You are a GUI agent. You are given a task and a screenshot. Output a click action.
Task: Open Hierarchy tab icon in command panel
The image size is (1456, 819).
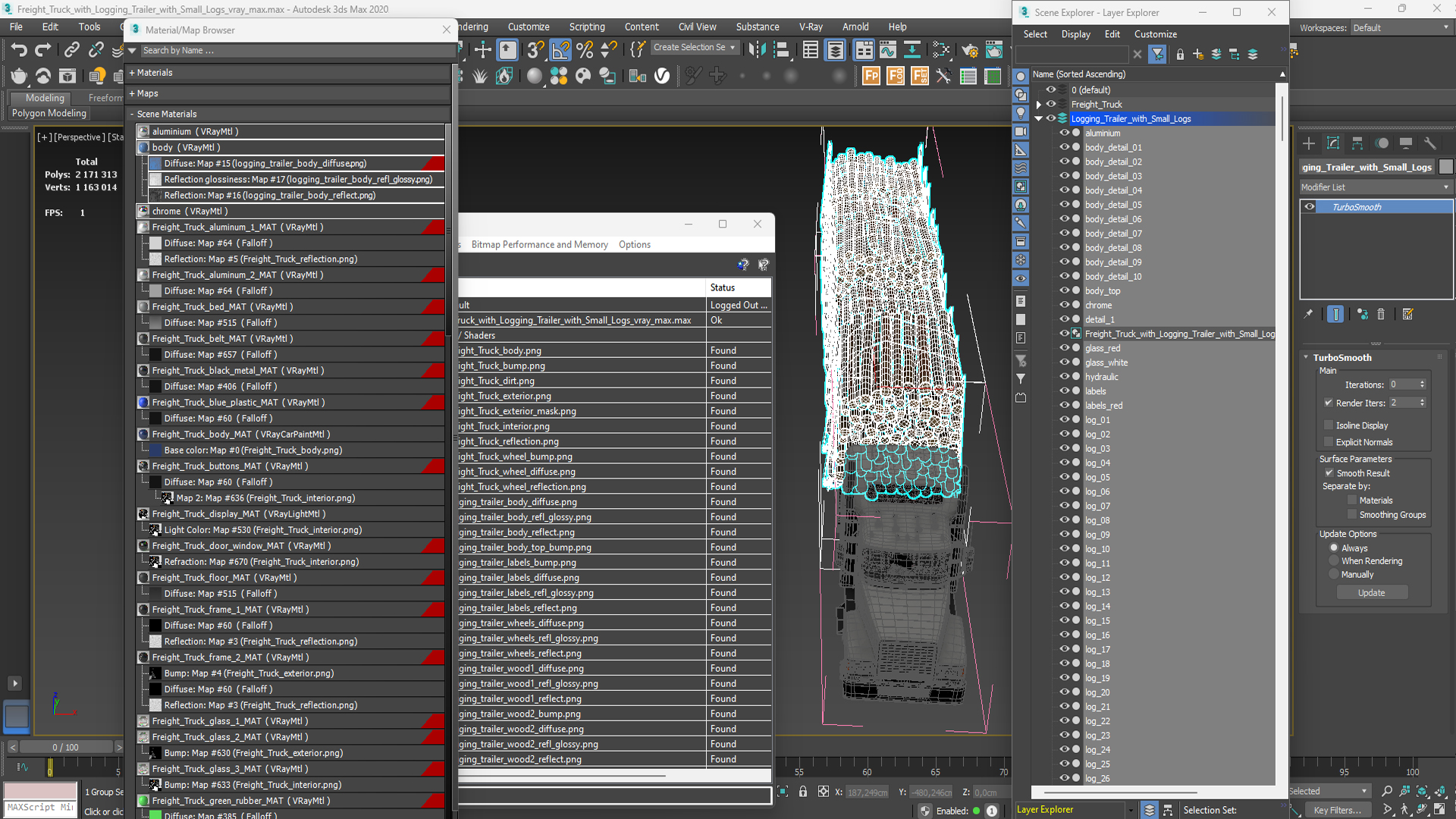click(x=1357, y=143)
